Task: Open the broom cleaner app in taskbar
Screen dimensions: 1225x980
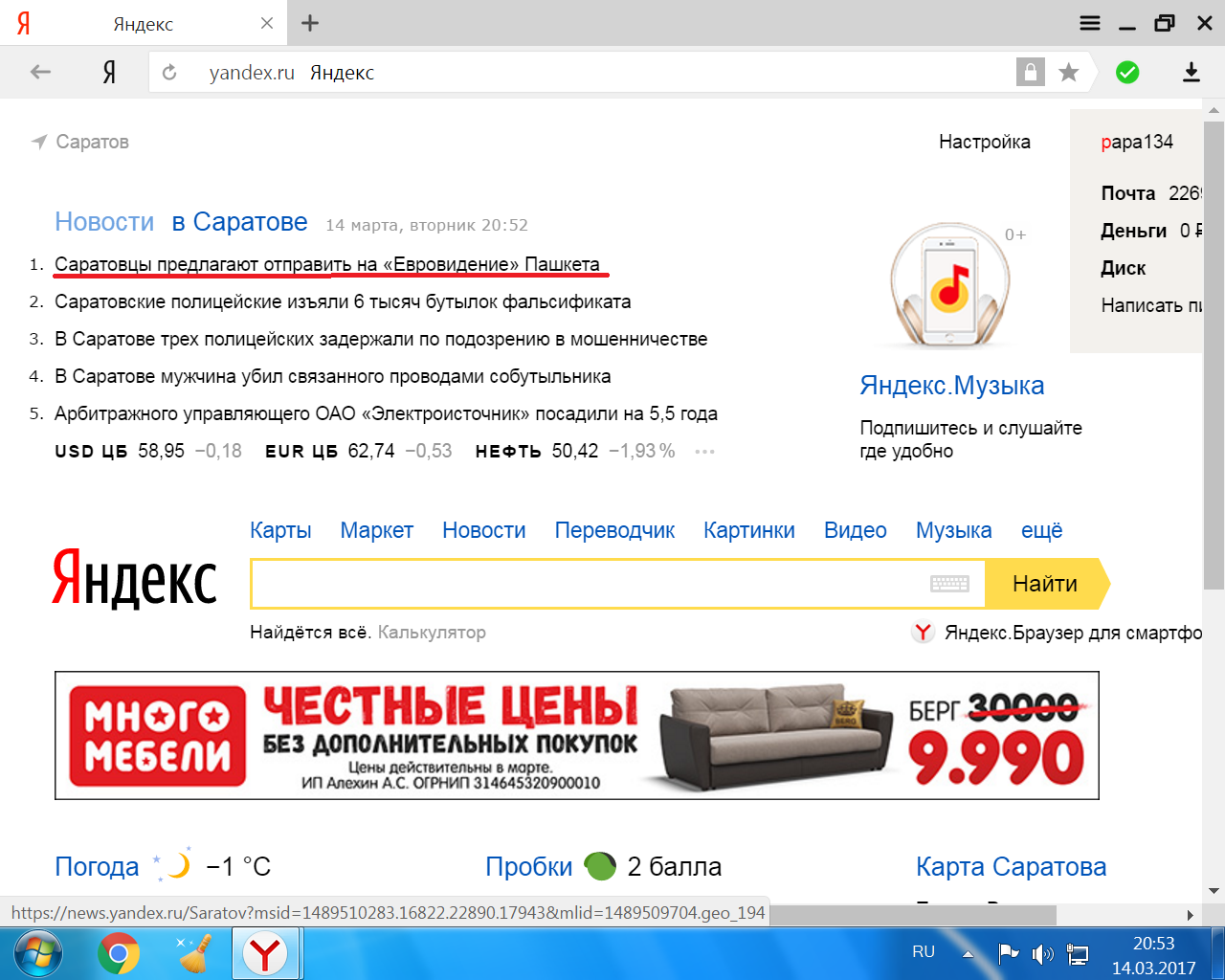Action: tap(194, 954)
